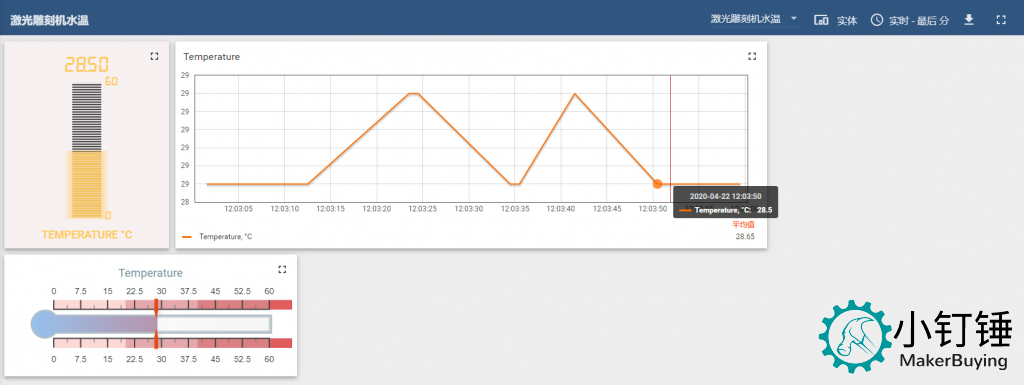Click the 28.50 digital readout
1024x385 pixels.
point(86,65)
